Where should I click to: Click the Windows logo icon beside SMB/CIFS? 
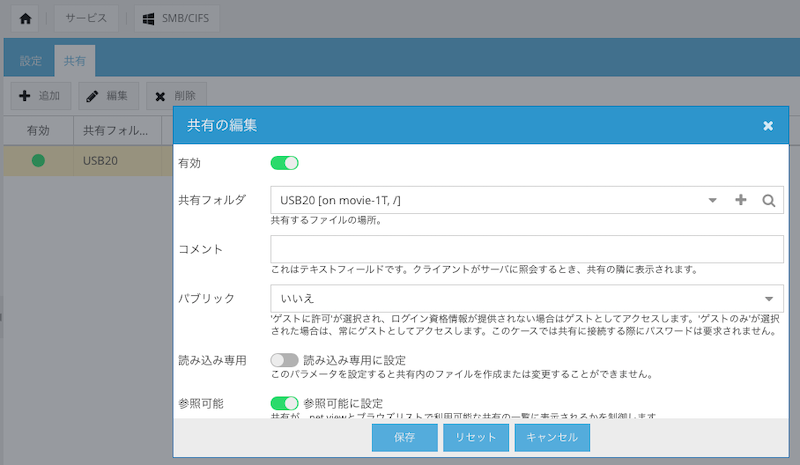point(148,19)
